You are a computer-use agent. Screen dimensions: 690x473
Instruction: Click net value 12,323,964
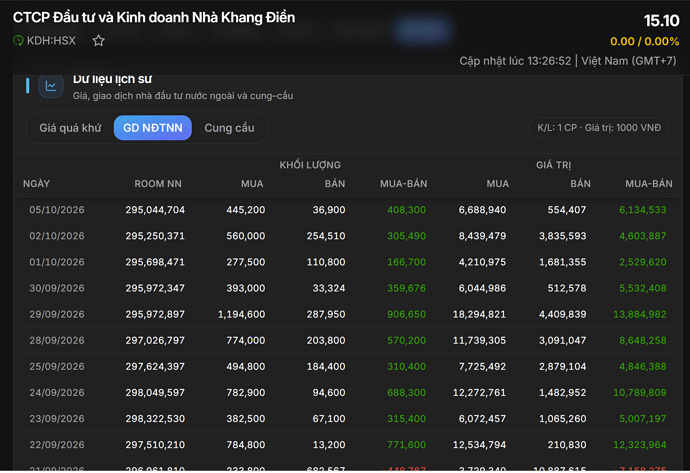[640, 445]
